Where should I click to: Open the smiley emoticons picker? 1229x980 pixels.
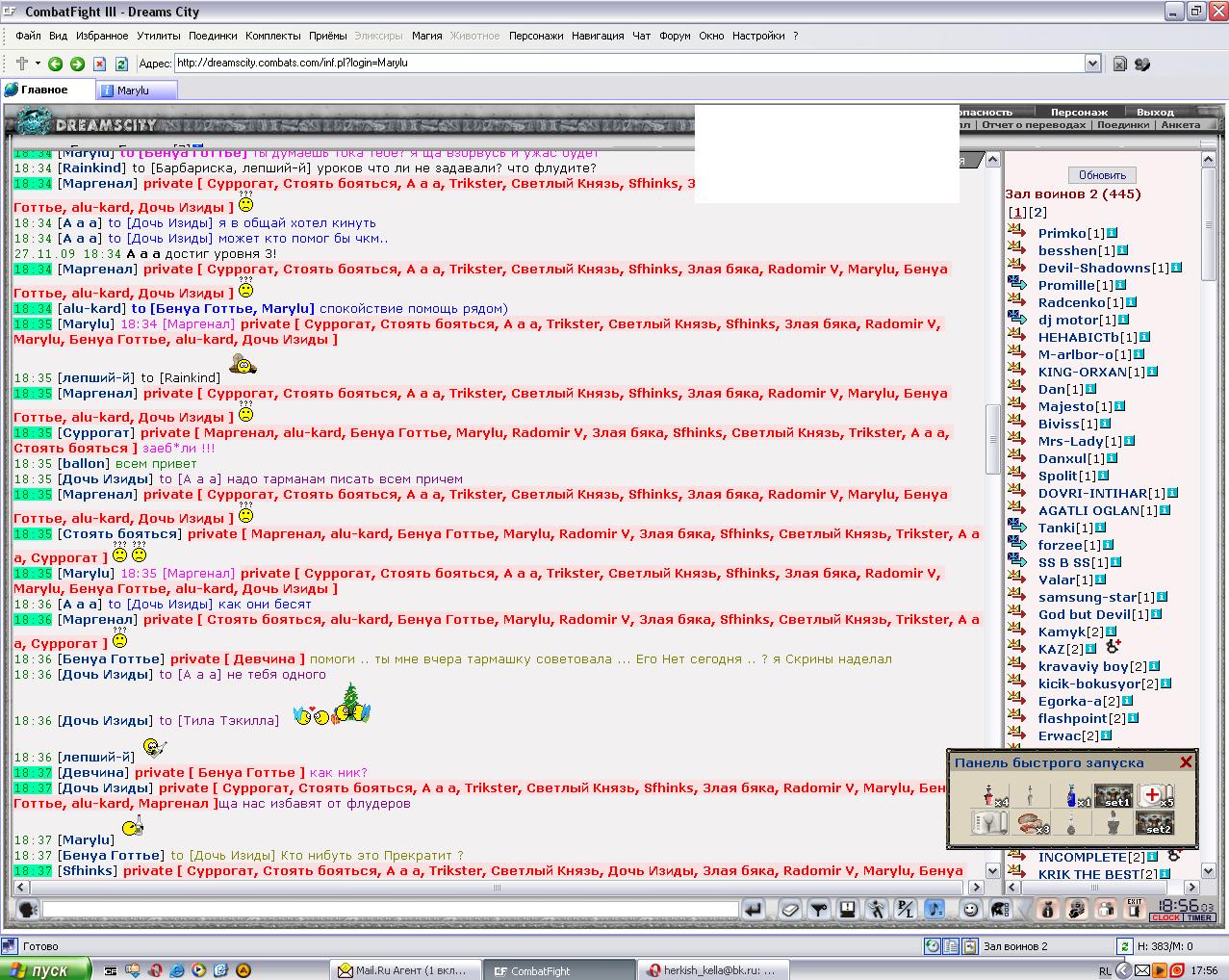pyautogui.click(x=970, y=909)
